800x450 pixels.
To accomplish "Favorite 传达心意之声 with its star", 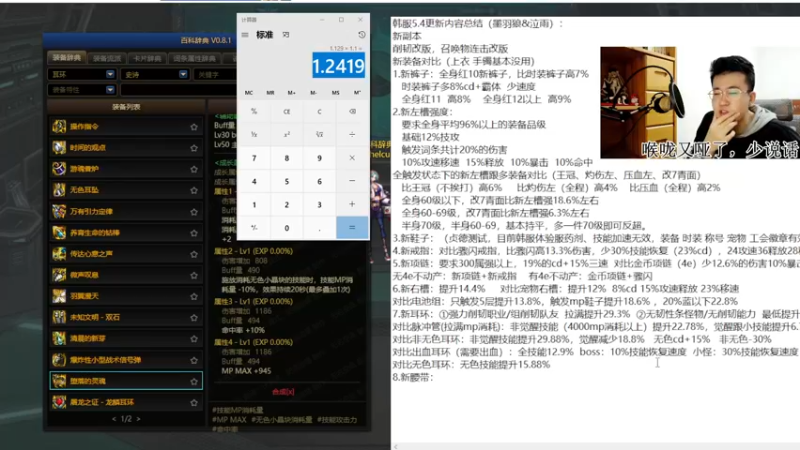I will [194, 254].
